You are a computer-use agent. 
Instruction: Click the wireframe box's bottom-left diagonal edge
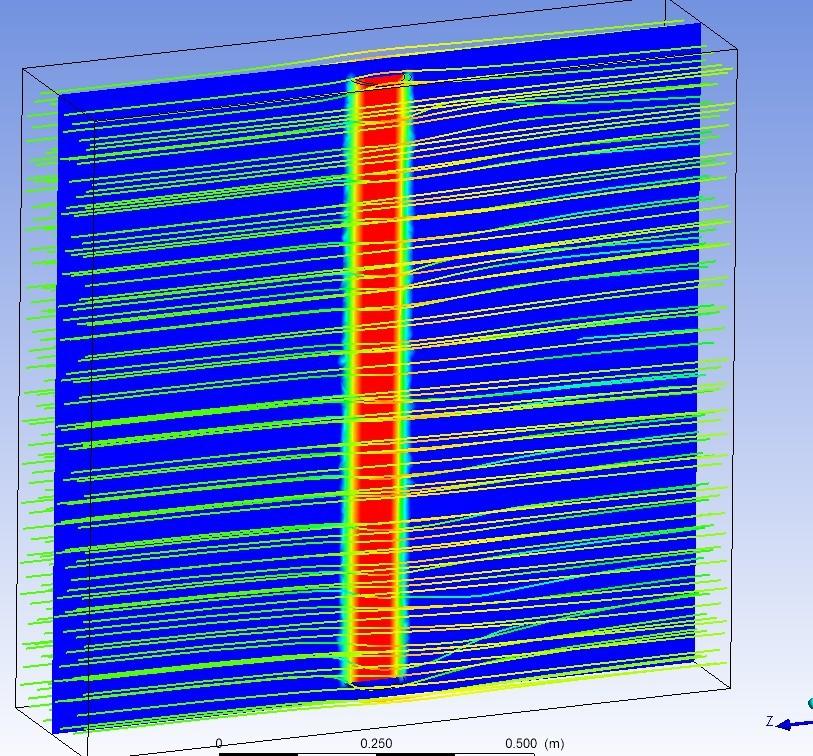click(47, 731)
